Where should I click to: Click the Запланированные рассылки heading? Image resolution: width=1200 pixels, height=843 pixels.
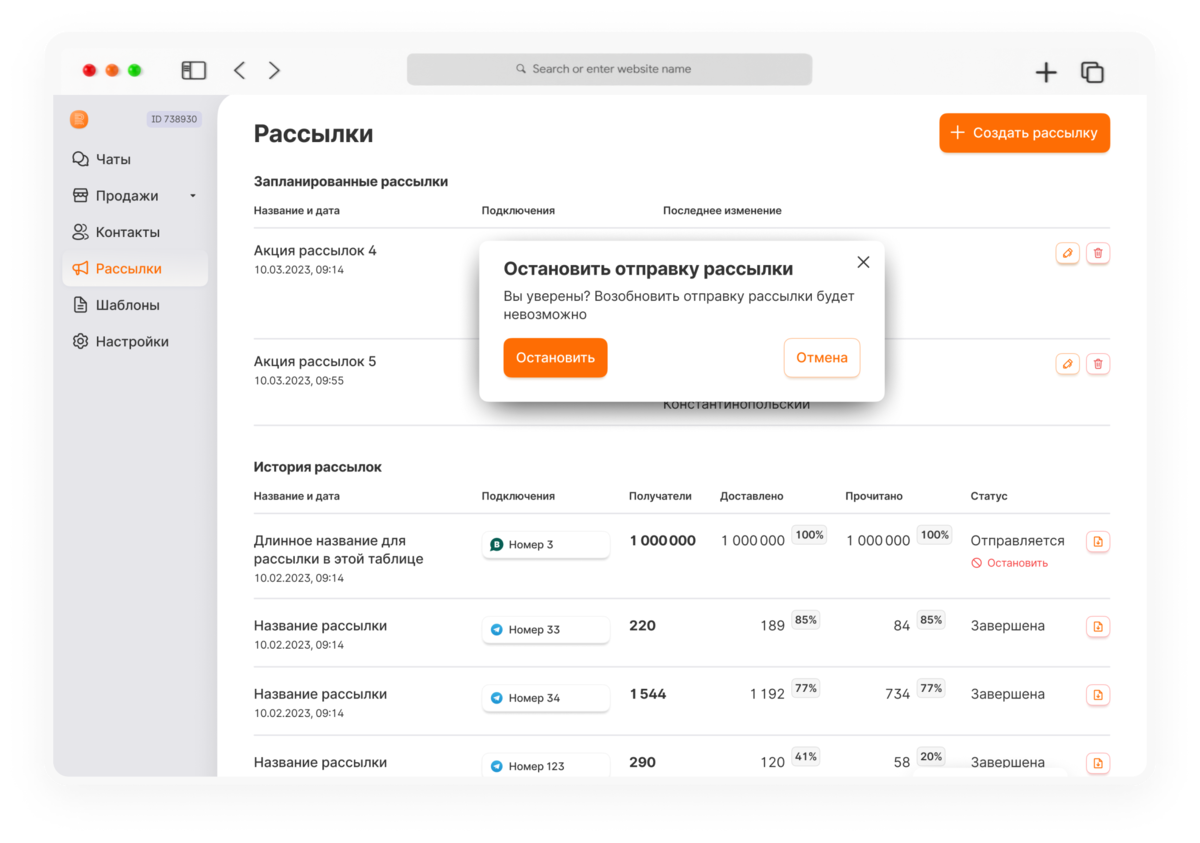point(351,182)
